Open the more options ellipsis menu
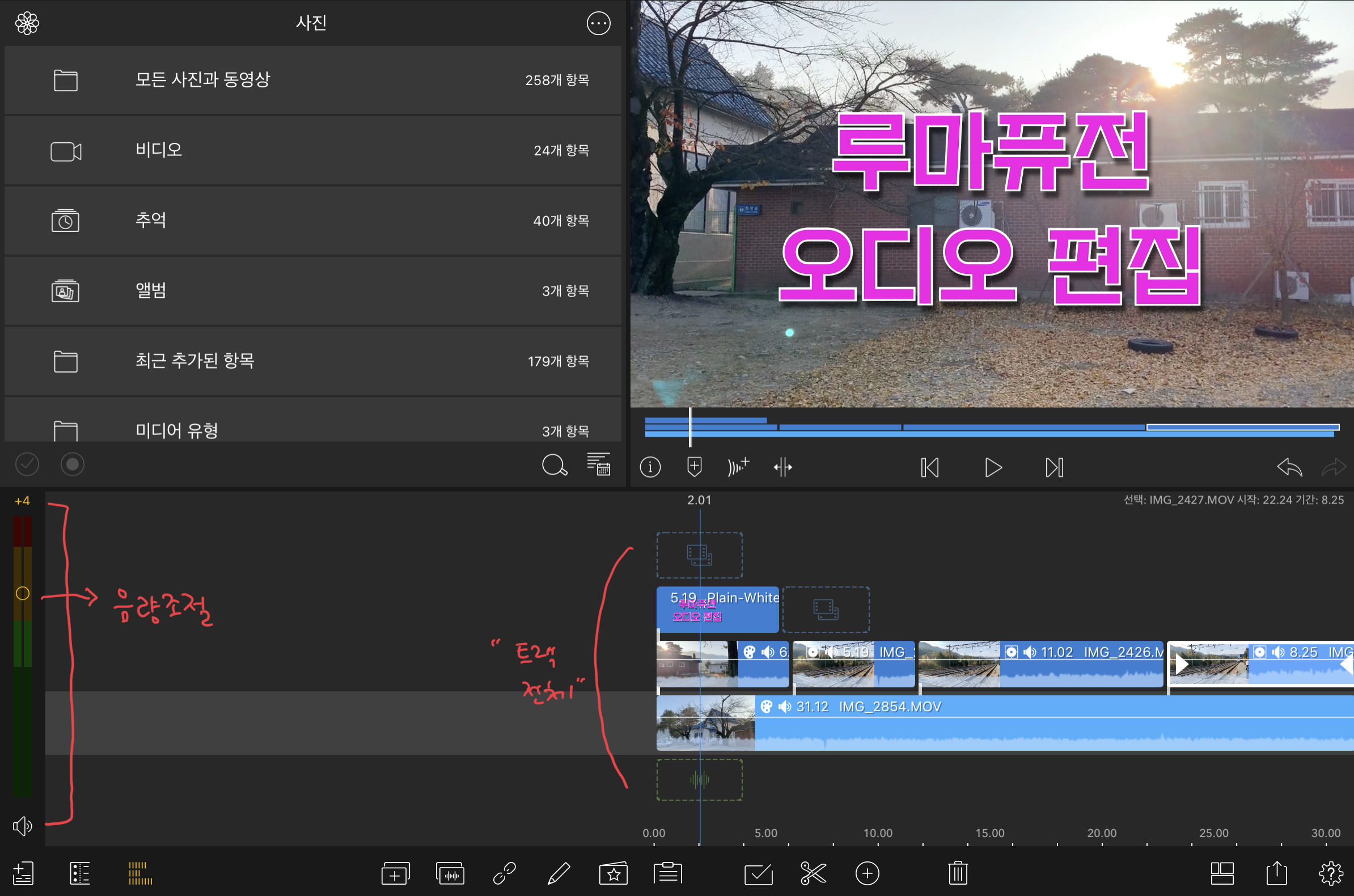This screenshot has height=896, width=1354. coord(598,23)
